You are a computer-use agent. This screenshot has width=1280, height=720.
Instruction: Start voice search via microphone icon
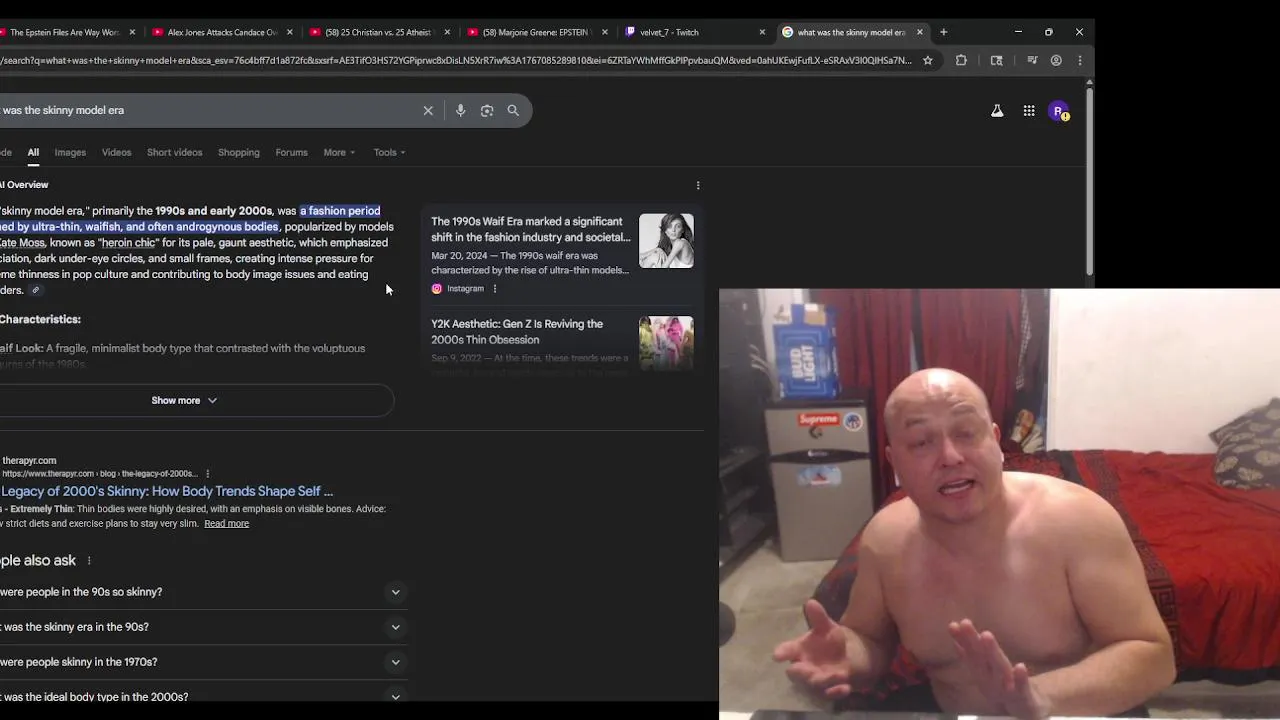(x=460, y=111)
